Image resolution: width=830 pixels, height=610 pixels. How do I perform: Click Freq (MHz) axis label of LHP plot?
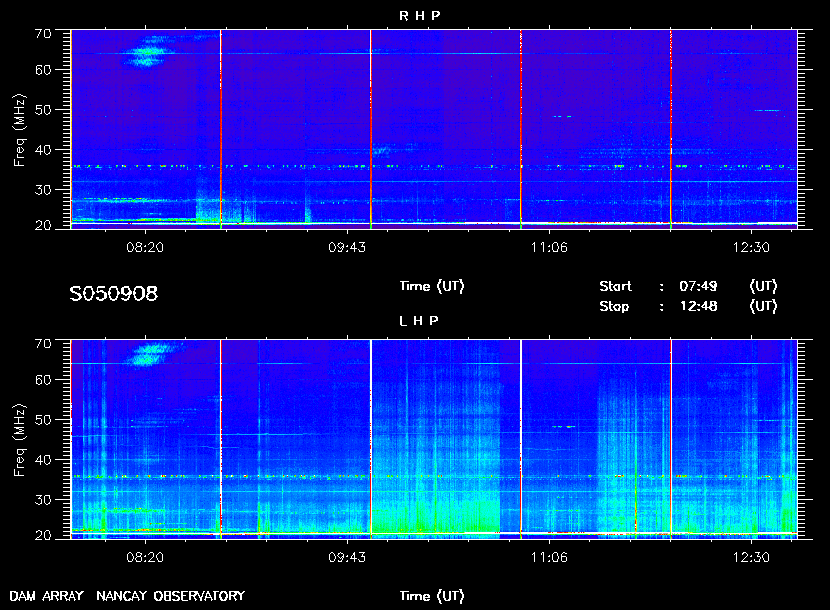click(x=19, y=441)
